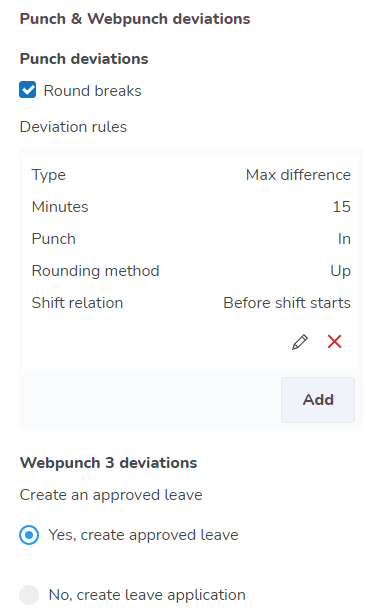The image size is (366, 613).
Task: Click the Create an approved leave label
Action: (x=111, y=495)
